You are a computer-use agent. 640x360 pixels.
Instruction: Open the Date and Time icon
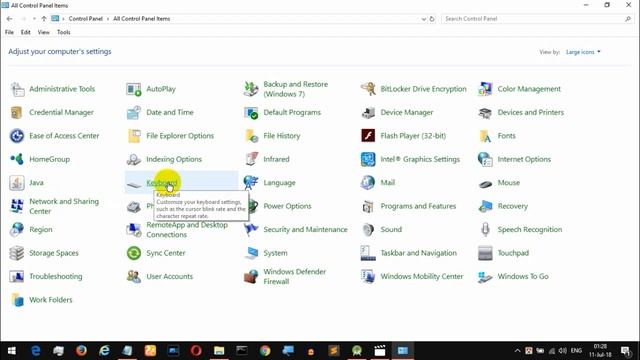[134, 112]
